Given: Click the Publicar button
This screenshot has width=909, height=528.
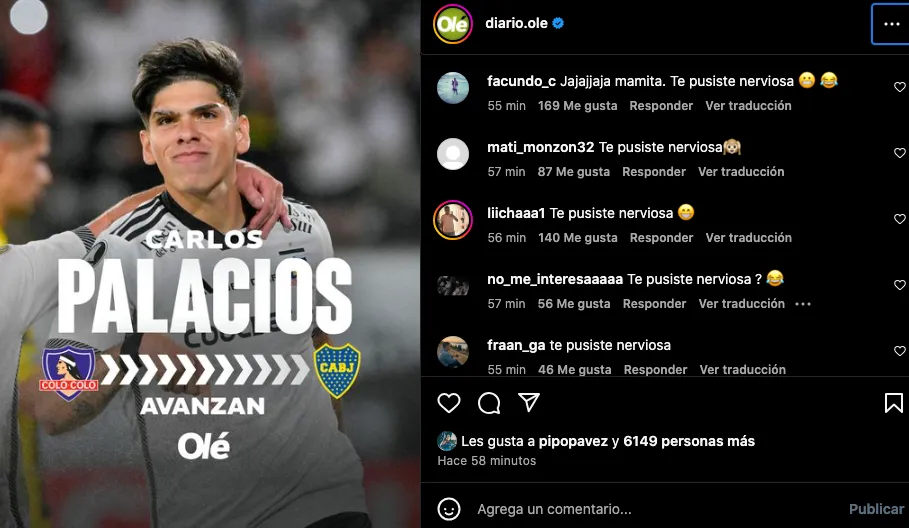Looking at the screenshot, I should [x=876, y=509].
